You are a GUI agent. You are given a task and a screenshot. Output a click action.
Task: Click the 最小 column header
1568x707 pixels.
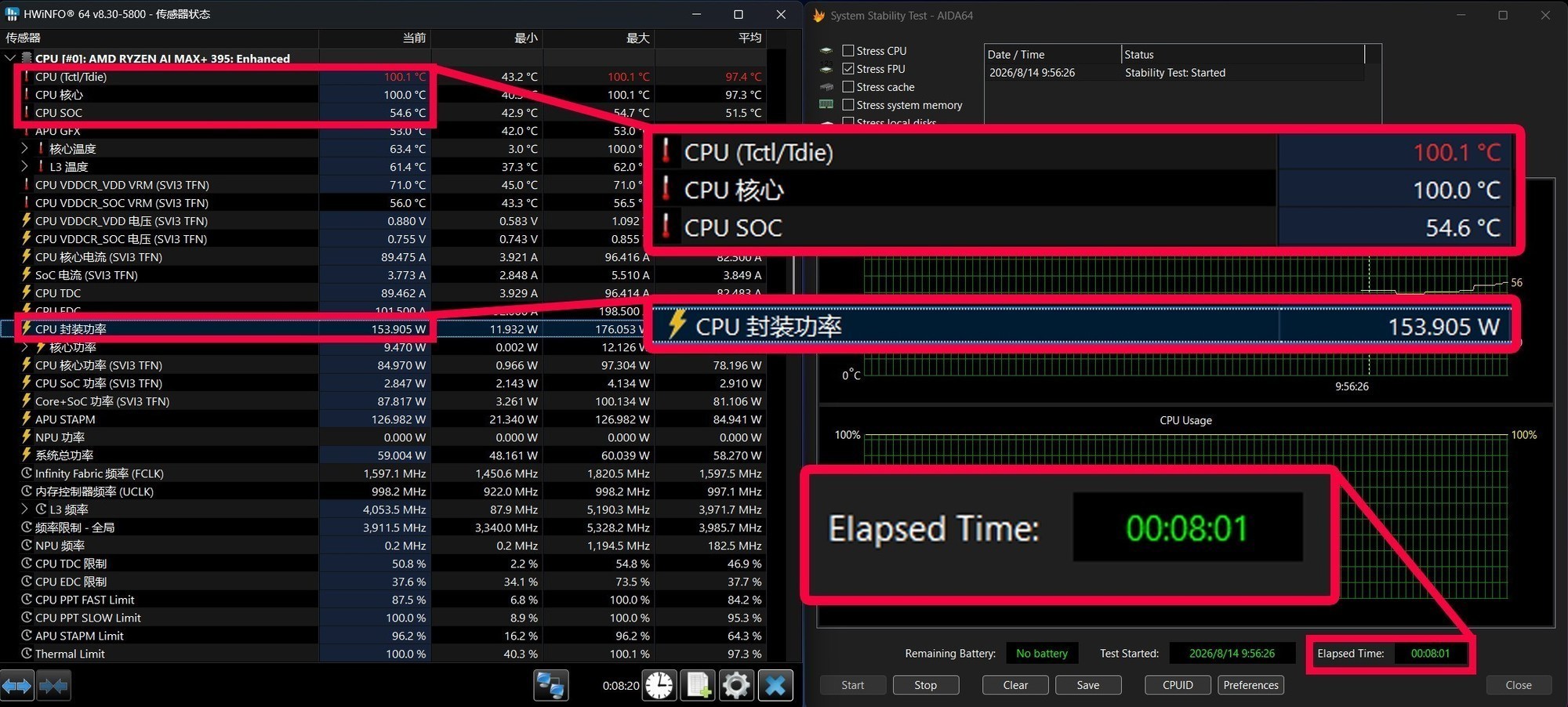(487, 38)
